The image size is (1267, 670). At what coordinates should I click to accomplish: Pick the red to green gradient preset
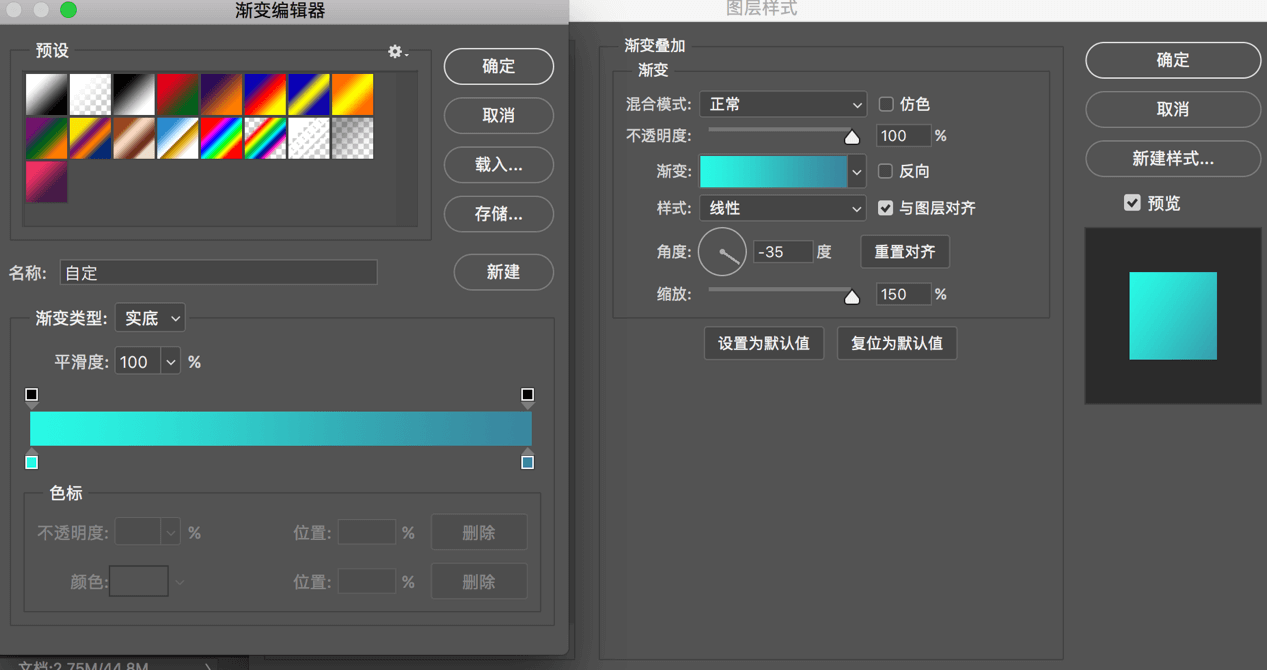pyautogui.click(x=178, y=94)
